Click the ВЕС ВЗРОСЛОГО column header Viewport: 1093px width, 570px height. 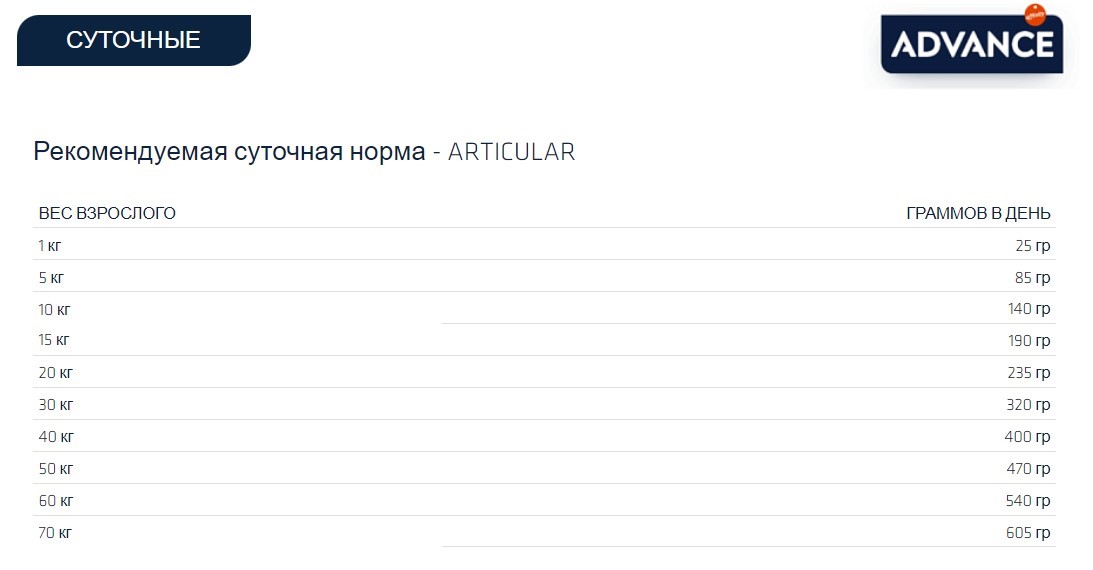coord(107,213)
